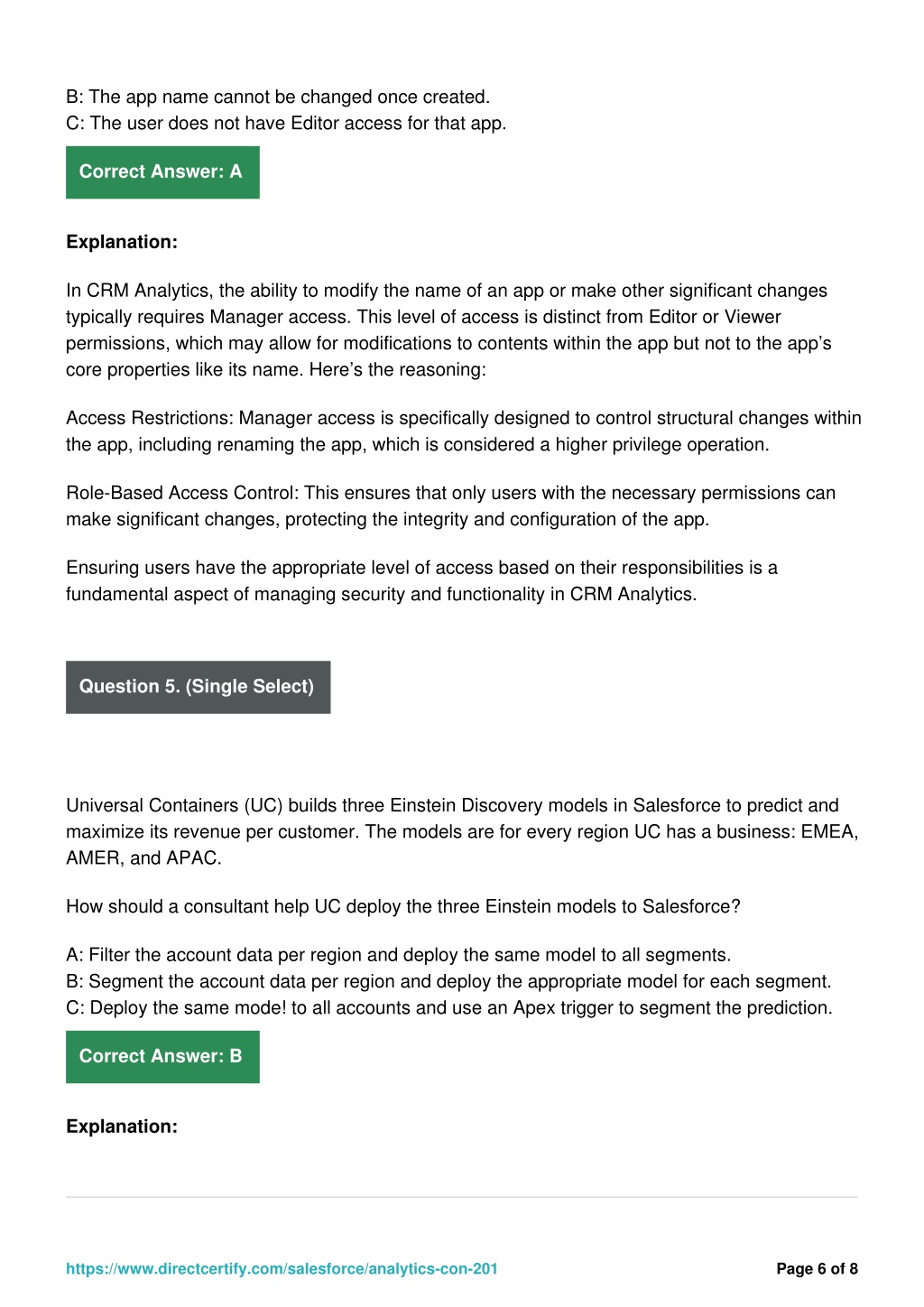Screen dimensions: 924x1307
Task: Click the text 'AMER, and APAC.'
Action: 143,857
